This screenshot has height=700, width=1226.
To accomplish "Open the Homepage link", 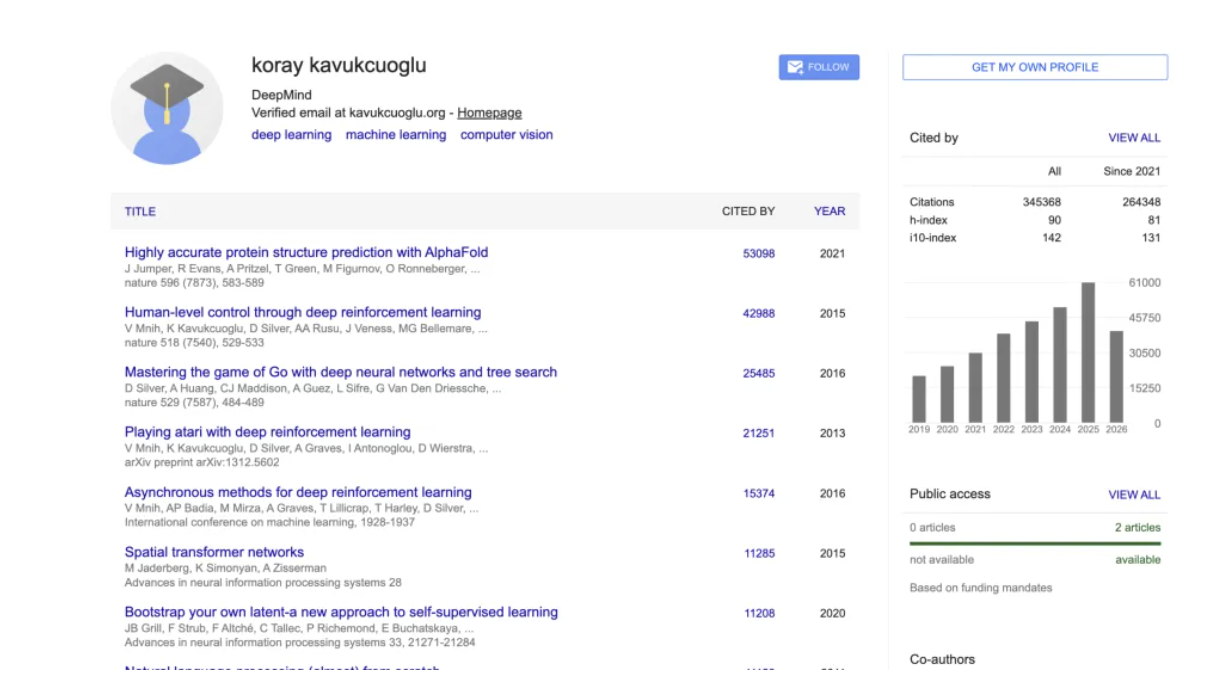I will point(489,113).
